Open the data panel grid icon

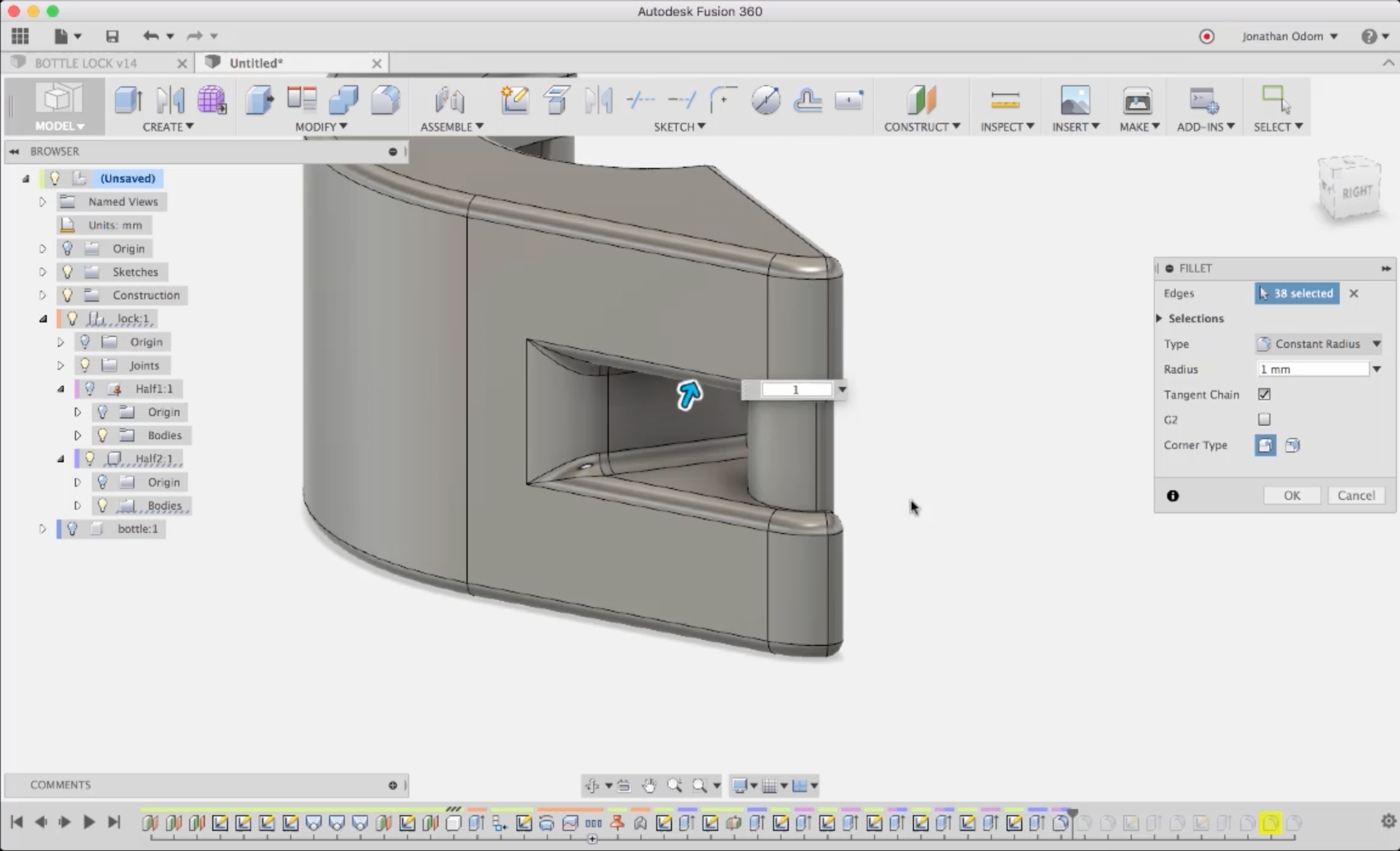point(20,36)
